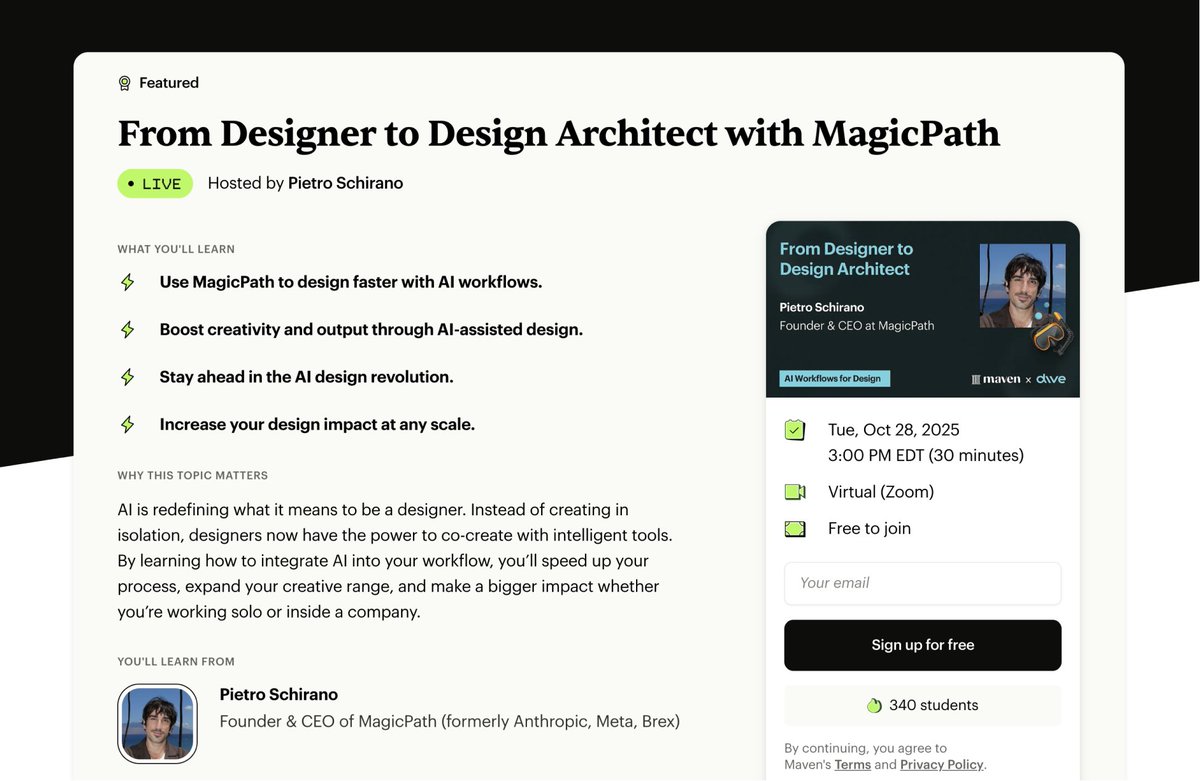
Task: Click the lightning icon beside 'Use MagicPath to design faster'
Action: coord(127,282)
